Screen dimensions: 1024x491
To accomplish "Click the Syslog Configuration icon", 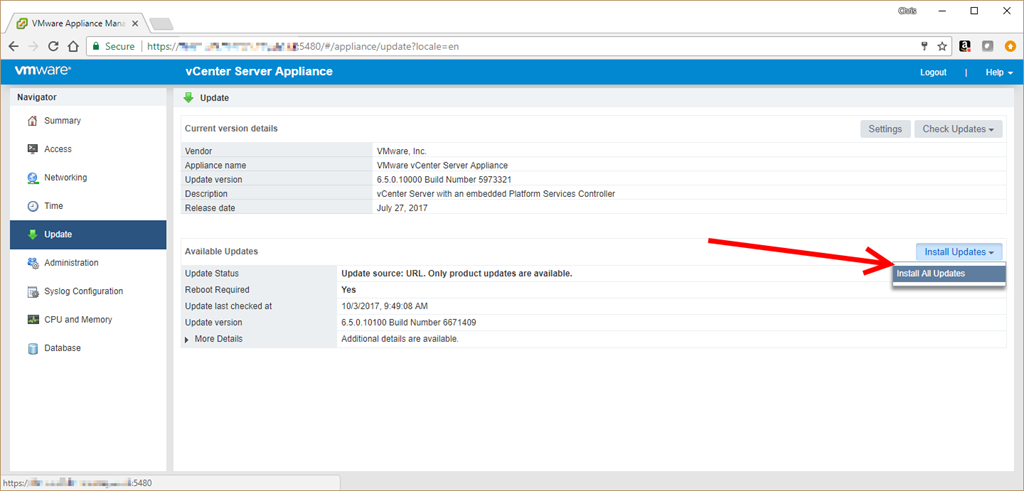I will [33, 291].
